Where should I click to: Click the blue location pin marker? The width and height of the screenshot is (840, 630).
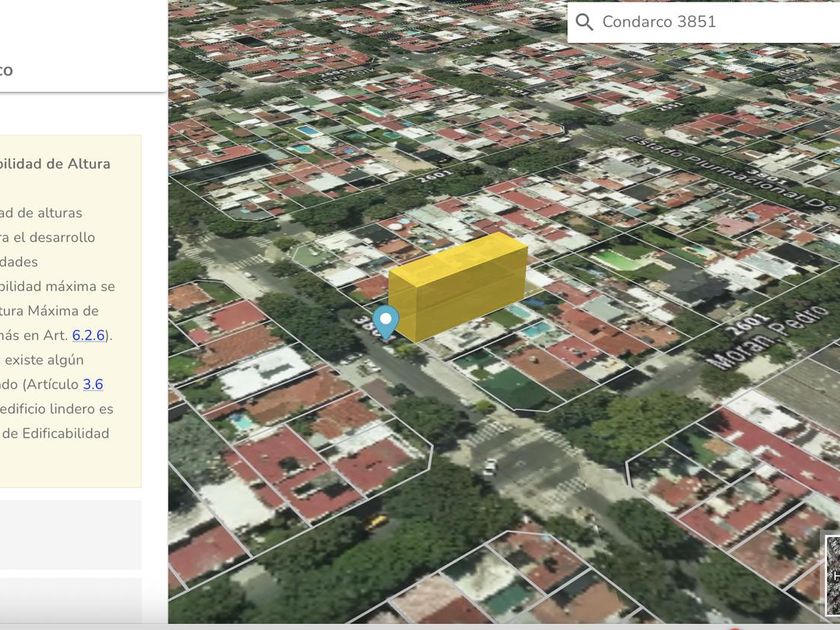[385, 321]
